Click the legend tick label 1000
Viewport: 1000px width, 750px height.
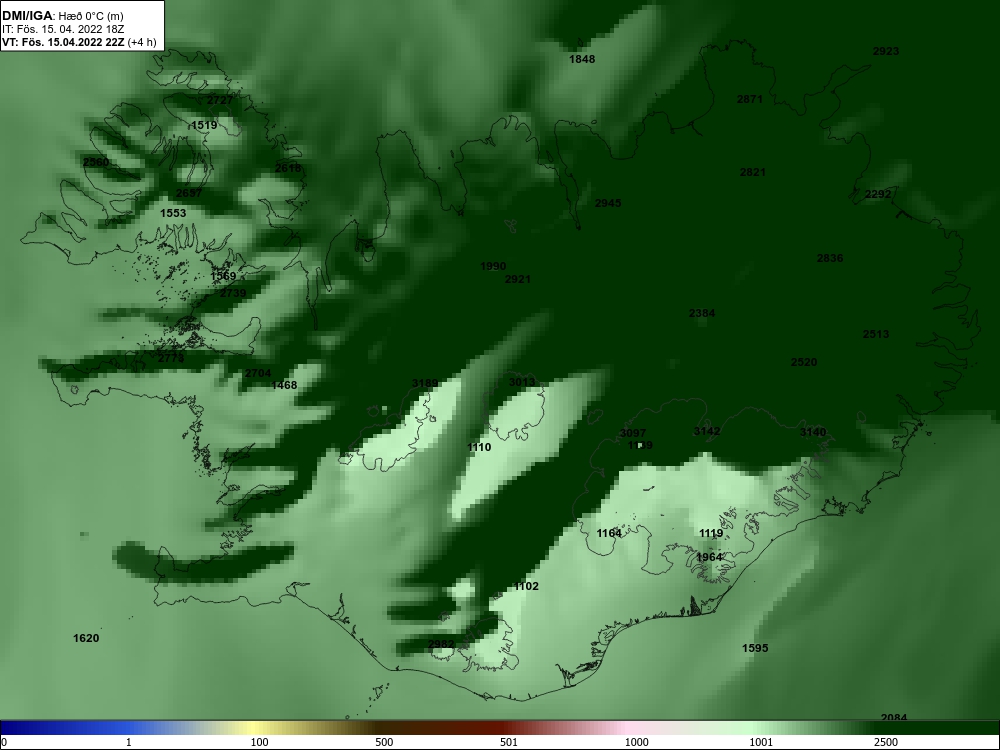point(636,742)
